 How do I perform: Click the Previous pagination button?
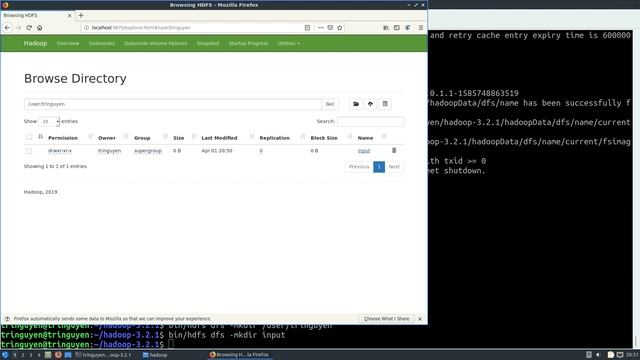359,167
